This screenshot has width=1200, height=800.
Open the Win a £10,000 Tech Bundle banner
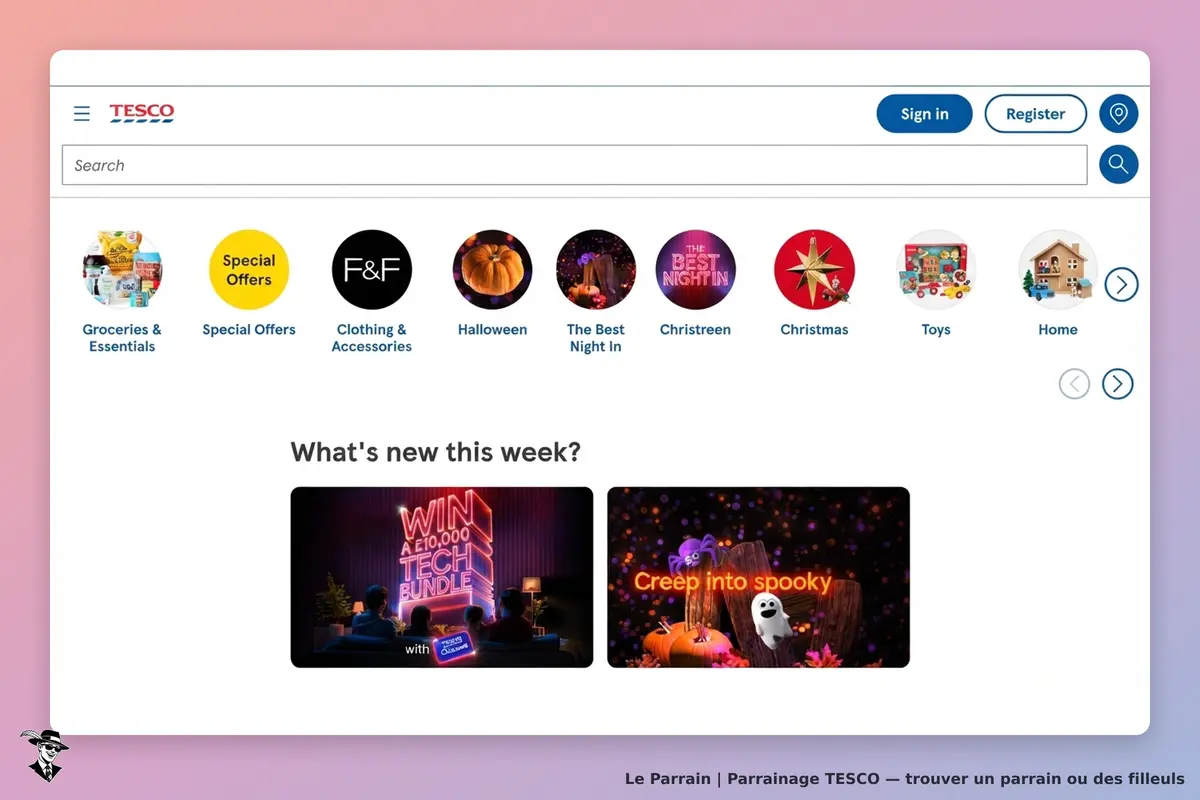pyautogui.click(x=442, y=577)
